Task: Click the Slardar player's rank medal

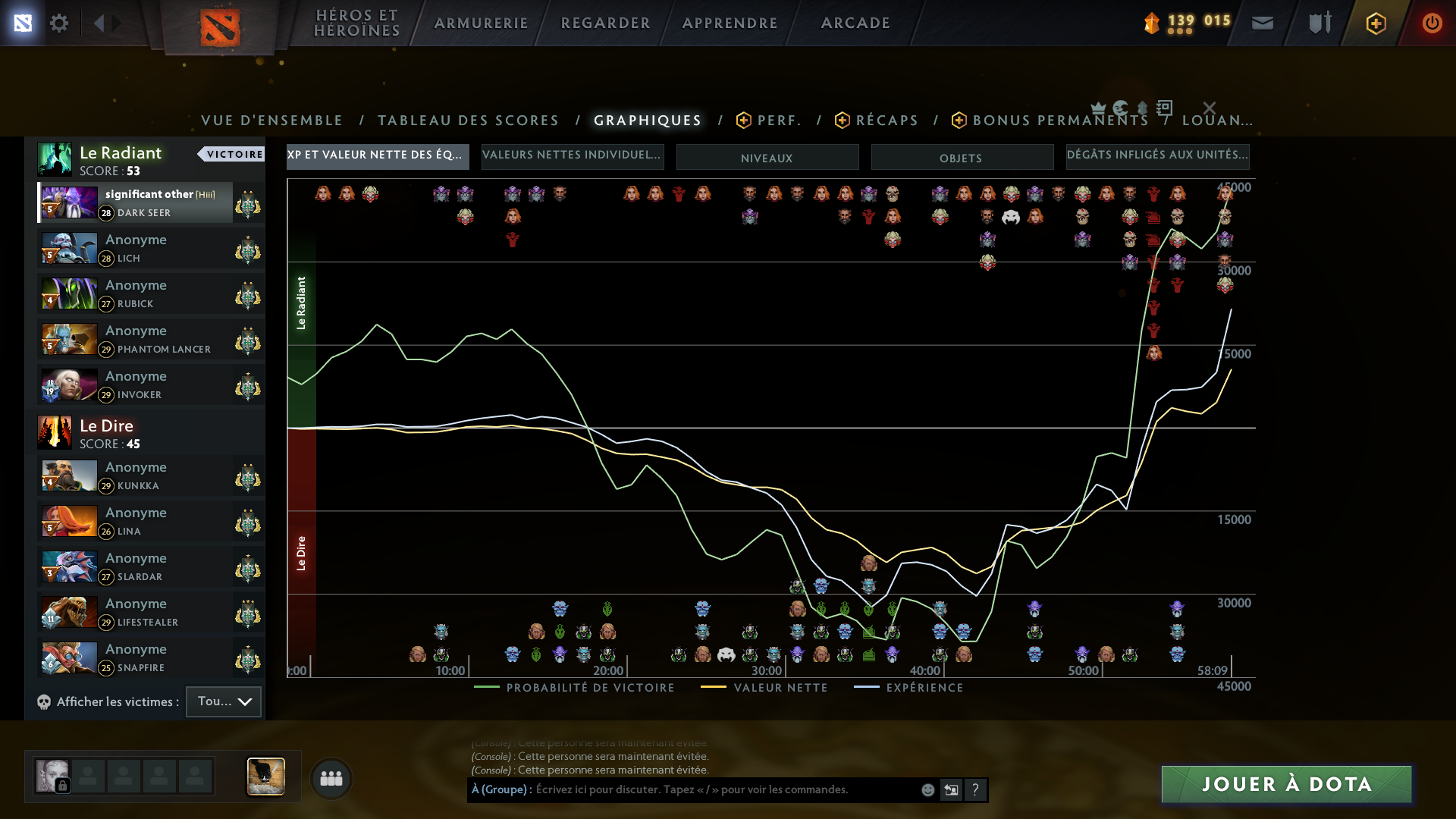Action: pyautogui.click(x=248, y=569)
